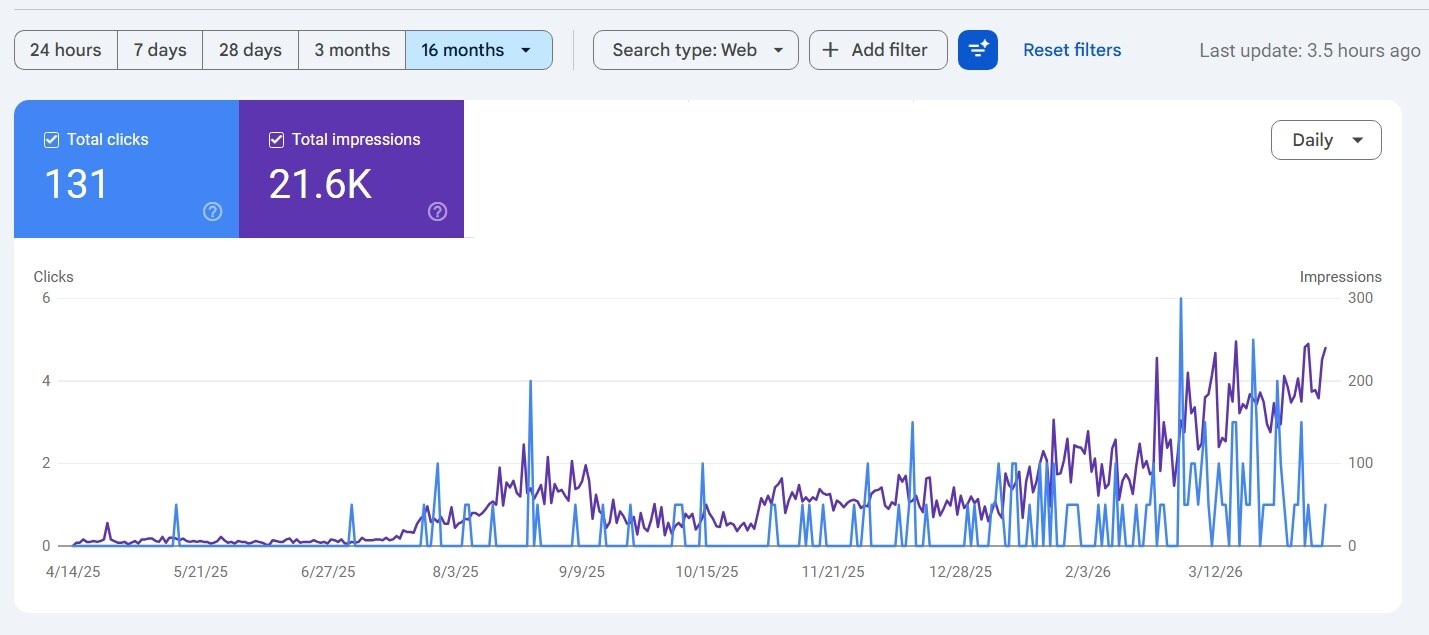Click the Reset filters link

pos(1072,49)
